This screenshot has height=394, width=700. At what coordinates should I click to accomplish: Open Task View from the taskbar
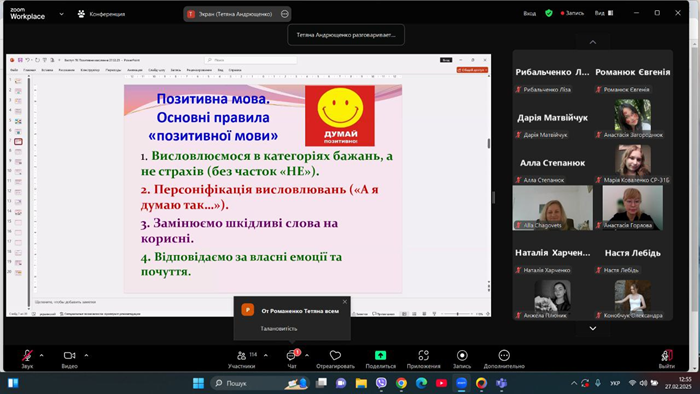click(x=321, y=383)
